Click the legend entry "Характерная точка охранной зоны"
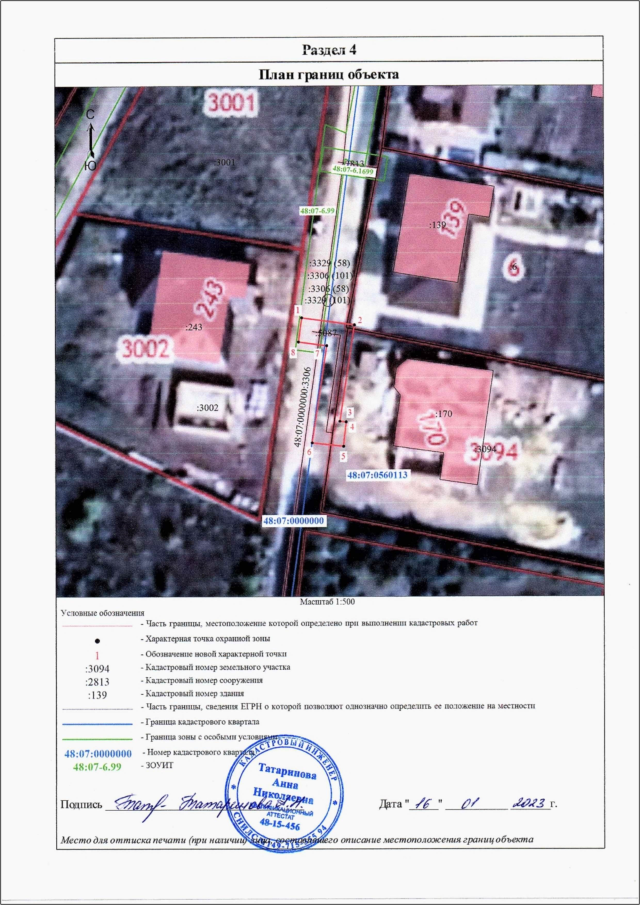This screenshot has width=640, height=905. (x=206, y=639)
